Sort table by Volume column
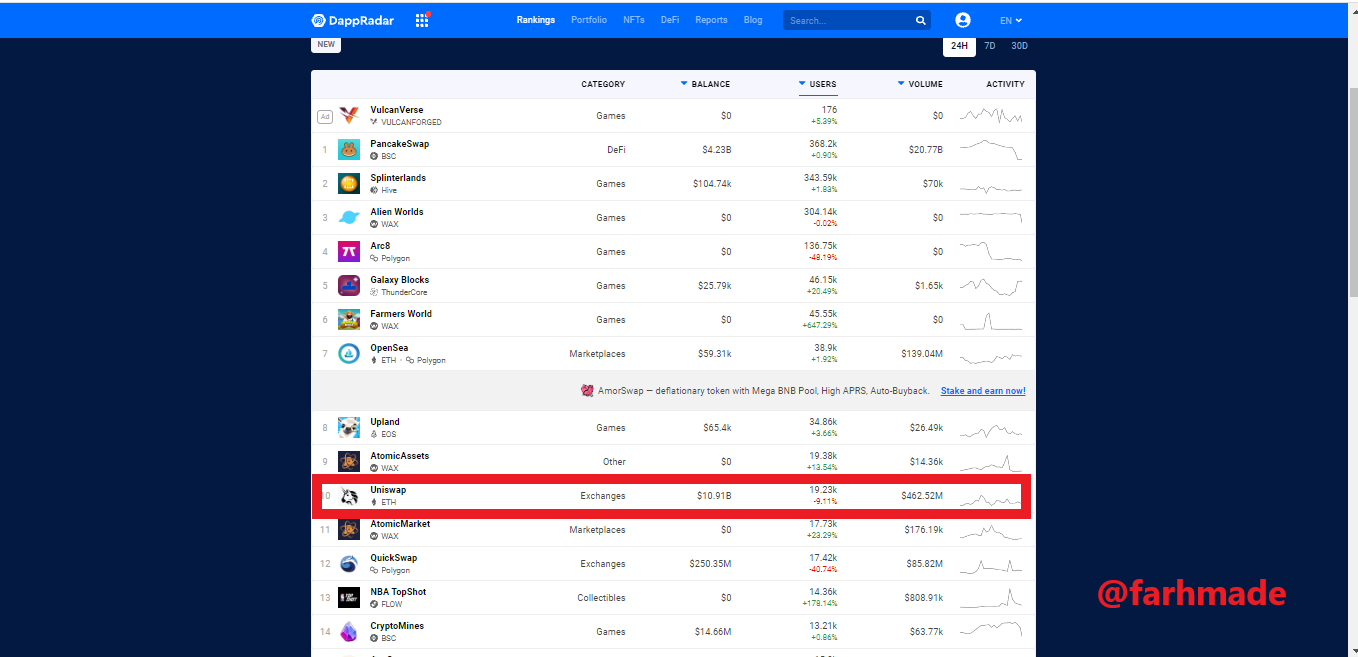 tap(920, 84)
